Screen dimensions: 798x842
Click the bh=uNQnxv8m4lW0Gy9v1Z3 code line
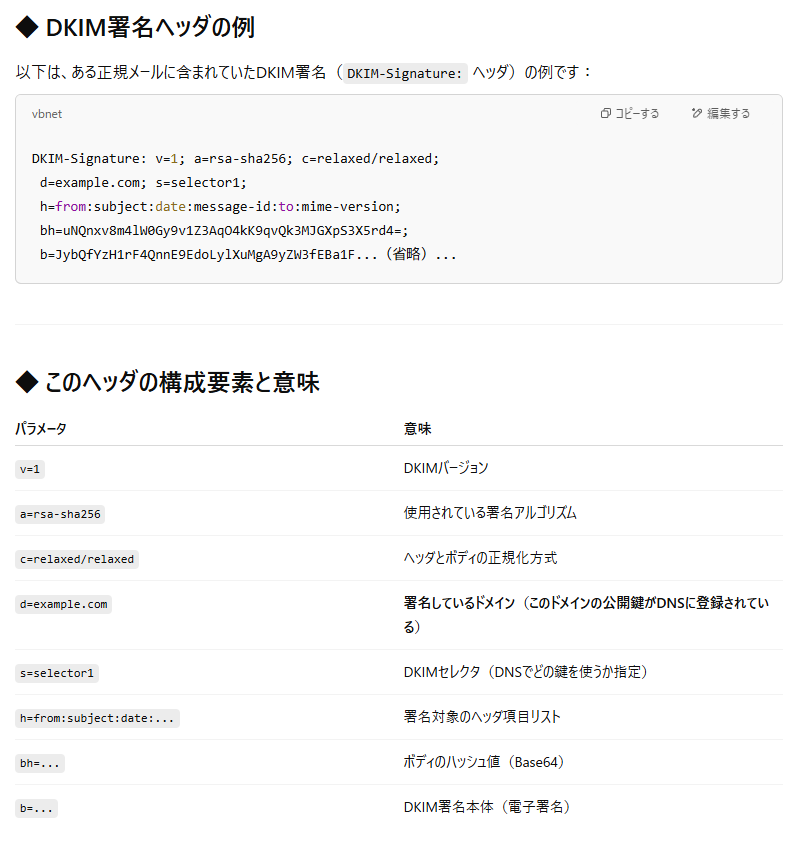pos(224,230)
